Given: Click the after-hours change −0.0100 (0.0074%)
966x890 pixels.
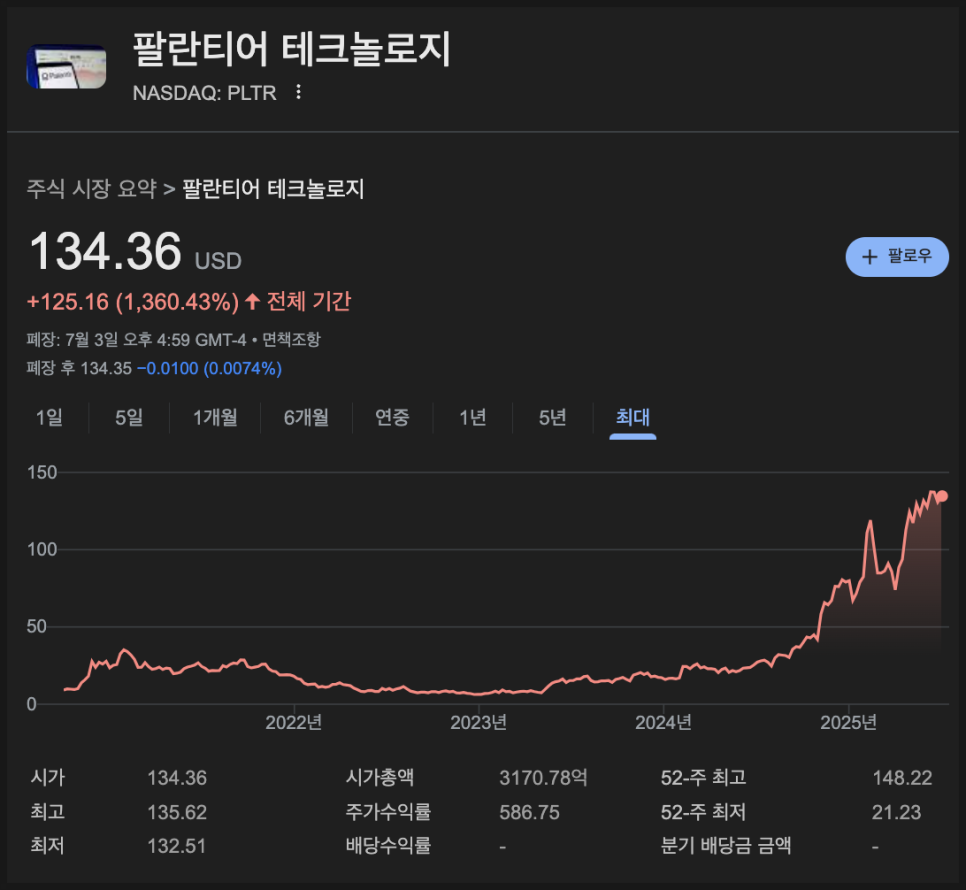Looking at the screenshot, I should (209, 368).
